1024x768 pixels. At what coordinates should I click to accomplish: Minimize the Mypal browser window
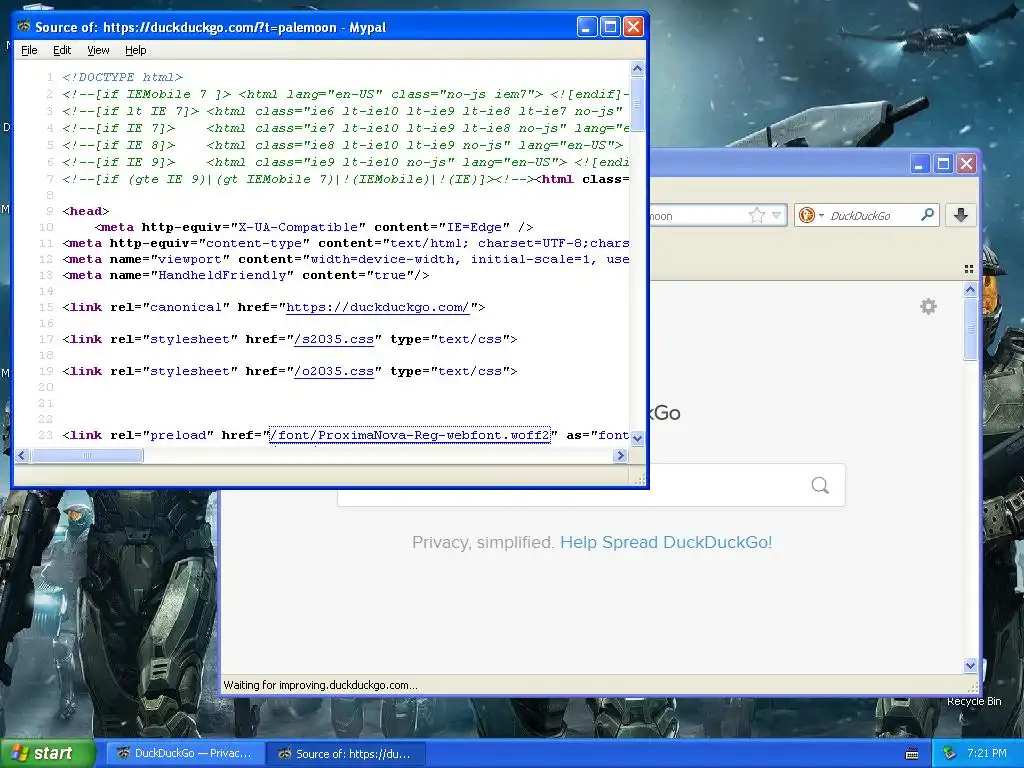tap(920, 163)
